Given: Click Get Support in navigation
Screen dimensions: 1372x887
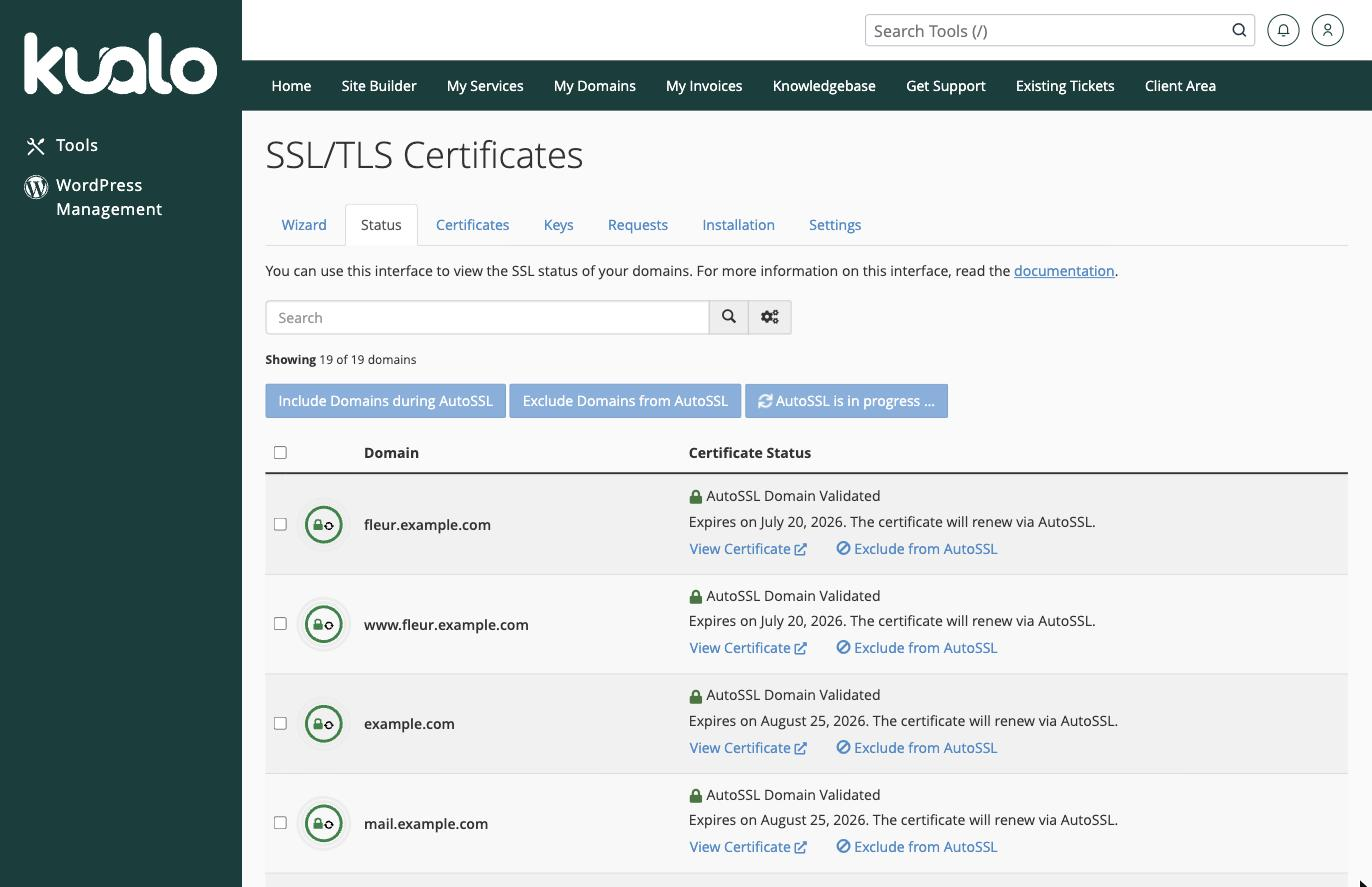Looking at the screenshot, I should 946,86.
